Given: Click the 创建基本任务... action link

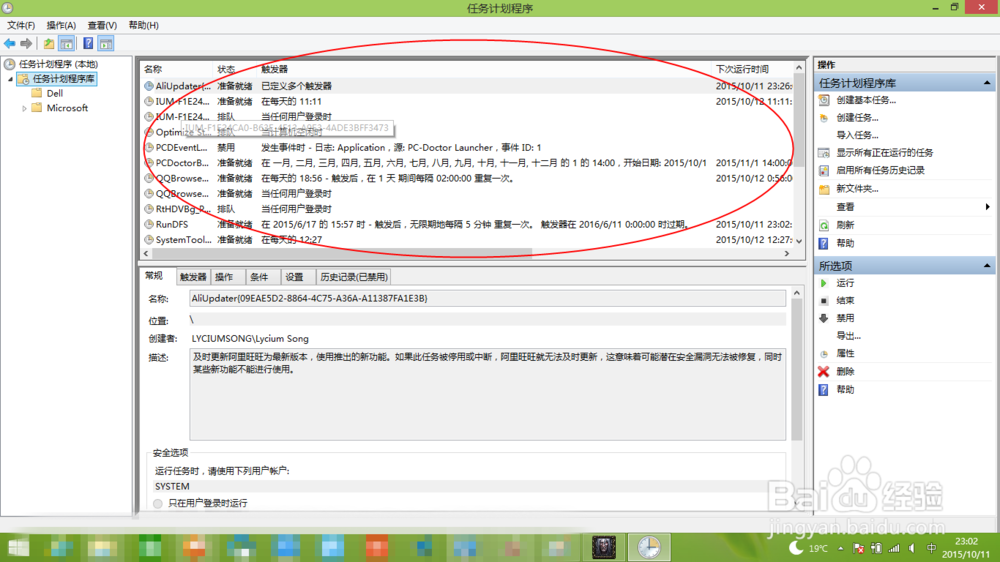Looking at the screenshot, I should (x=866, y=100).
